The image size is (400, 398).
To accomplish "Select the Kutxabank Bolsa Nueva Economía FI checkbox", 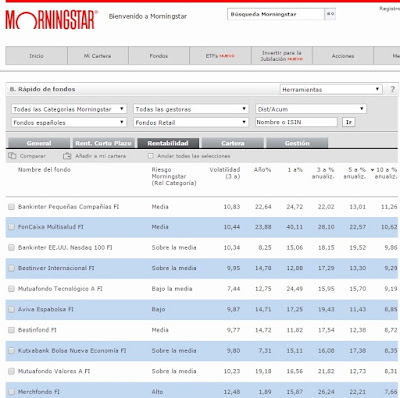I will coord(11,351).
